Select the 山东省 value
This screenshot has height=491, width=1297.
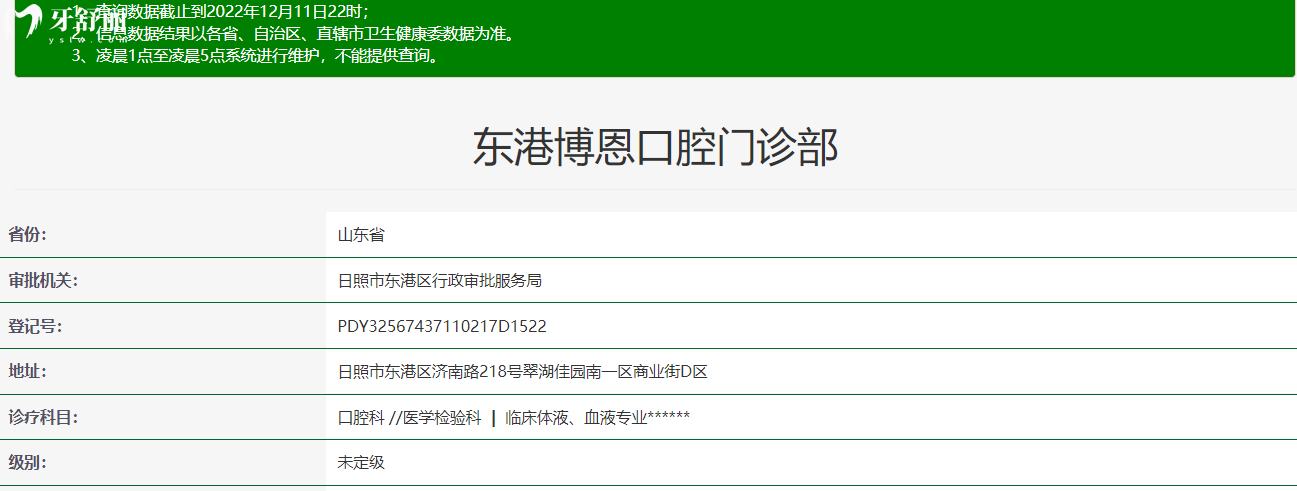click(x=361, y=235)
